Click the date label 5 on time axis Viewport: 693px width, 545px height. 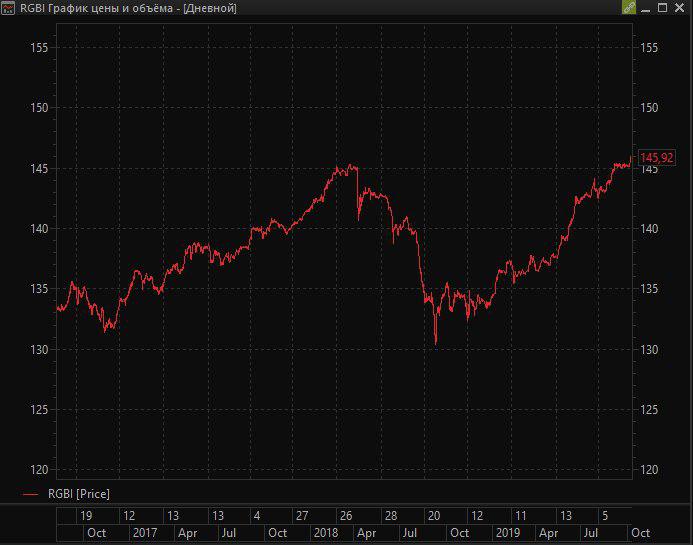(605, 516)
